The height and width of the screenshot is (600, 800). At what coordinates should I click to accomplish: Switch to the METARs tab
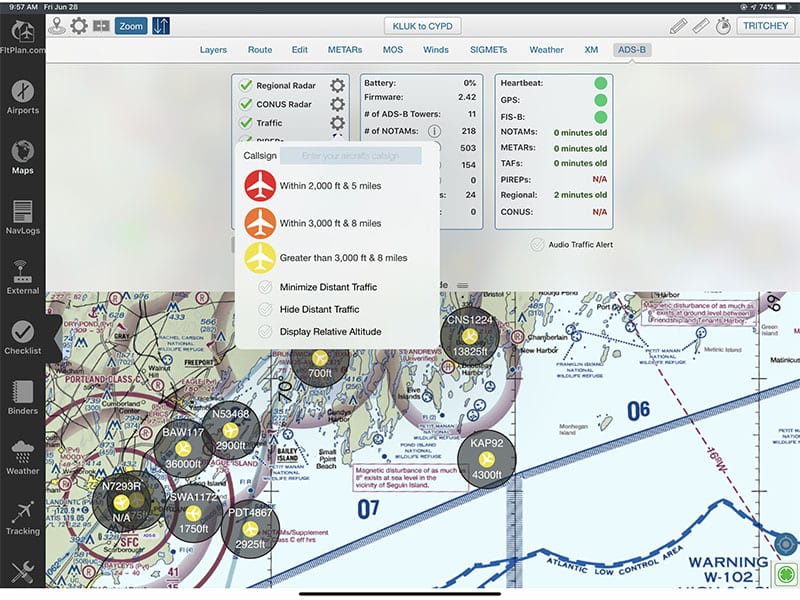click(345, 50)
